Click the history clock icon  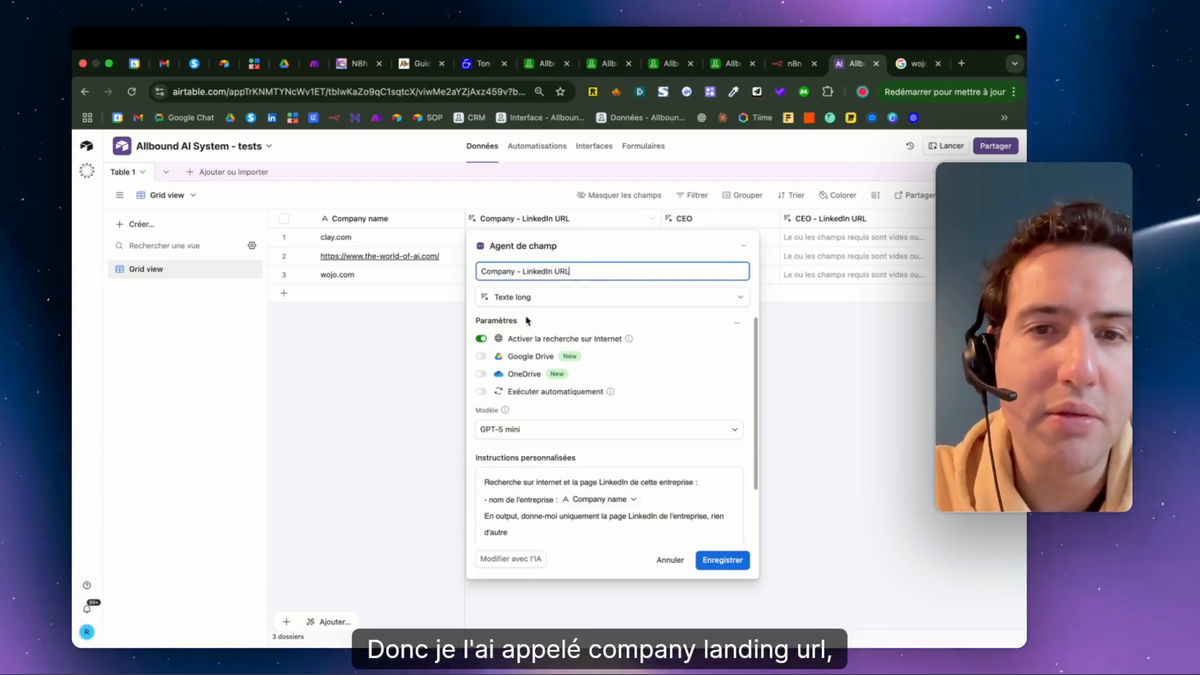[910, 146]
